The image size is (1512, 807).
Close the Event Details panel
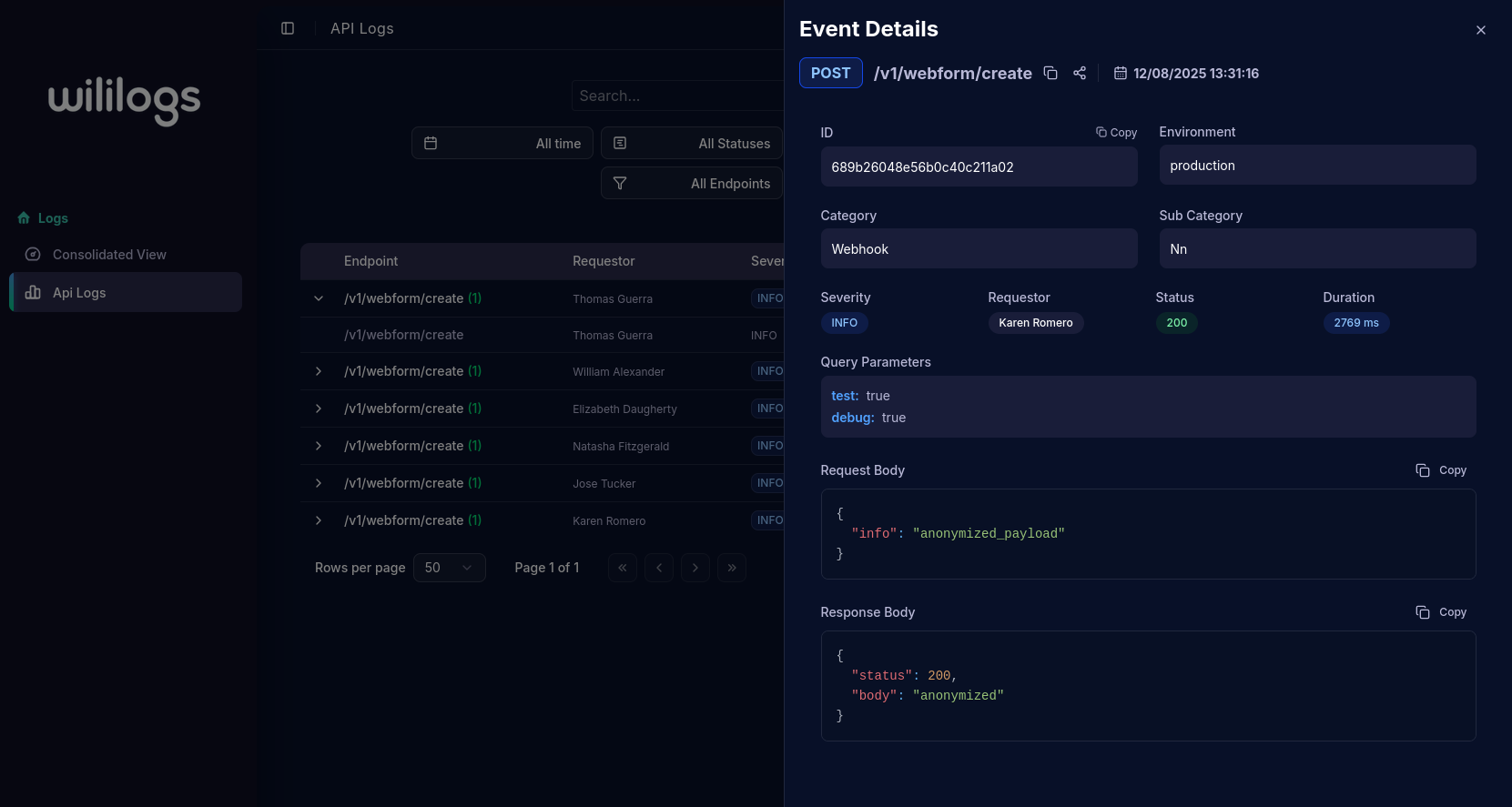(x=1481, y=30)
